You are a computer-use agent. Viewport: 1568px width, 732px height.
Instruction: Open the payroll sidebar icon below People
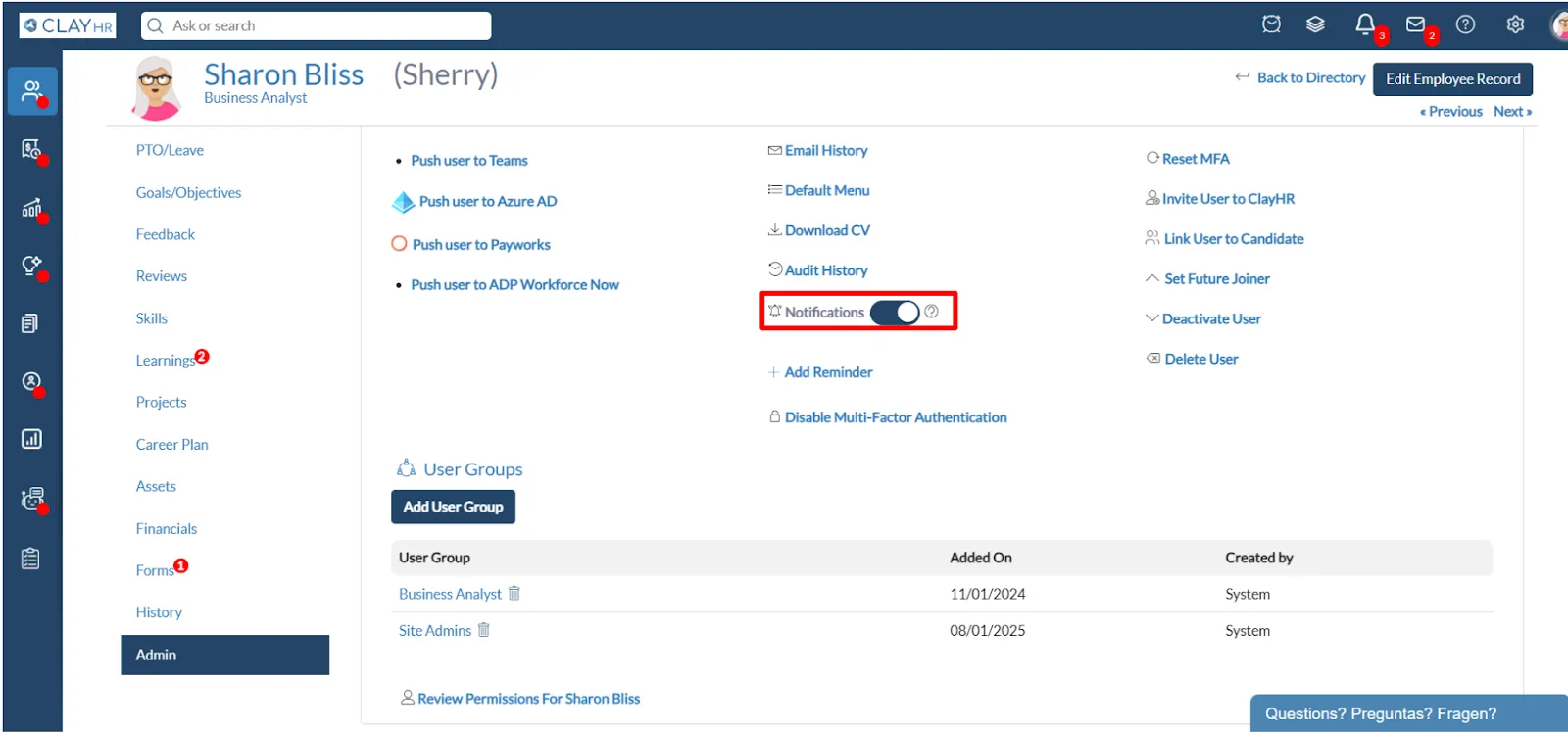[x=31, y=149]
